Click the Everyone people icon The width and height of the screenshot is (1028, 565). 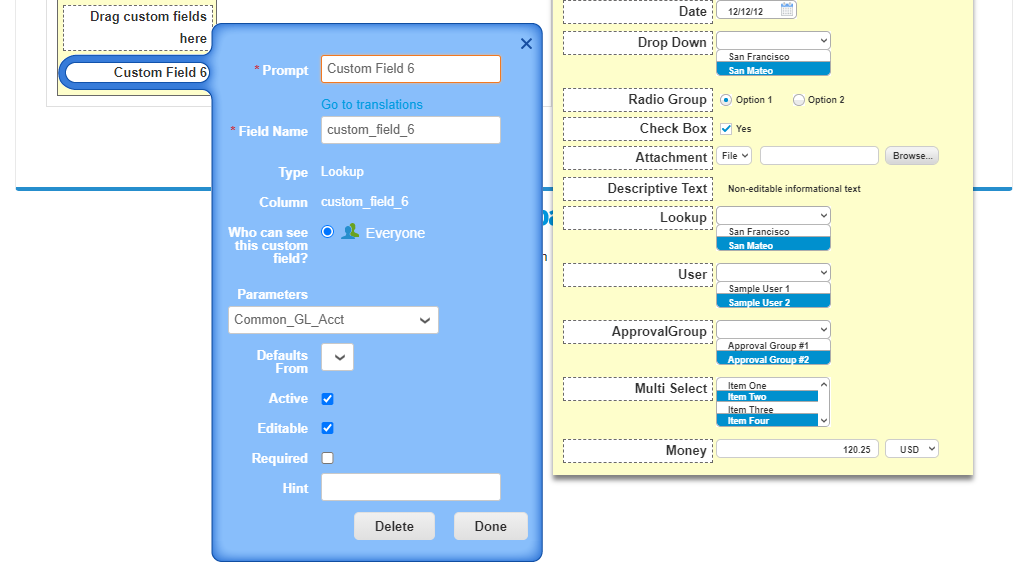(x=350, y=232)
